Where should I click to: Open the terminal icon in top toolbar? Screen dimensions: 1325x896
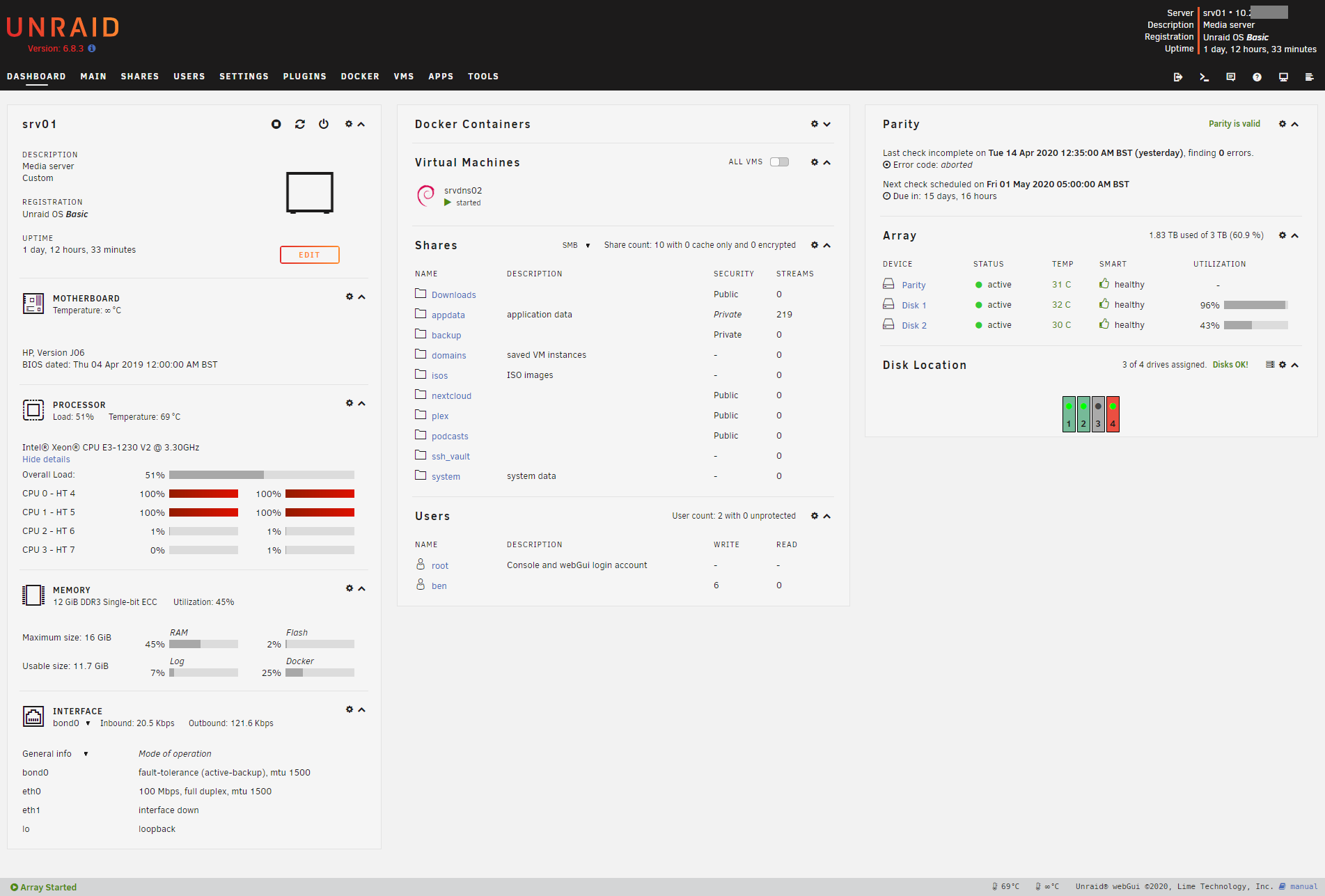pos(1204,77)
